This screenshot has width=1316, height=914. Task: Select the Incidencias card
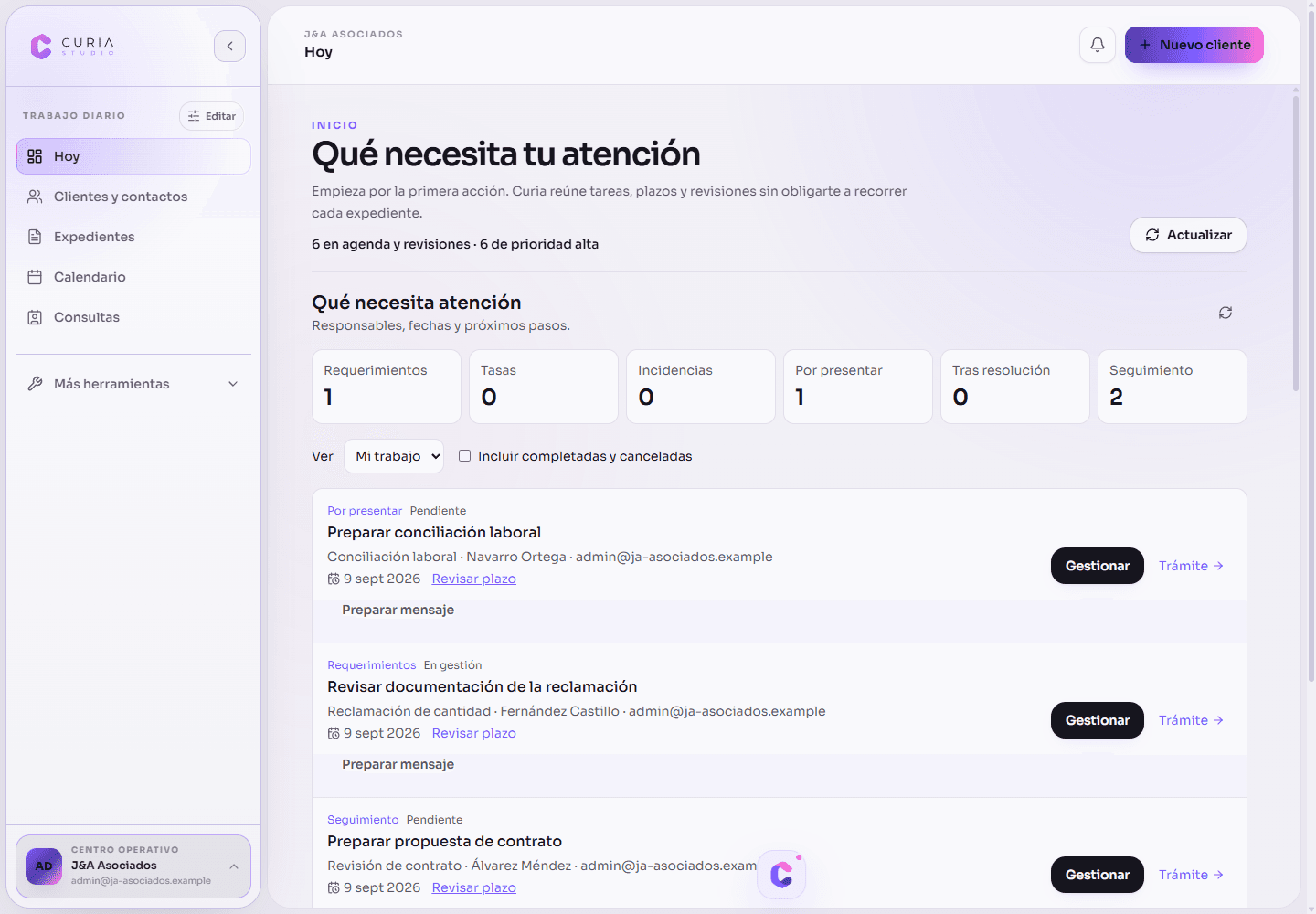pos(701,387)
